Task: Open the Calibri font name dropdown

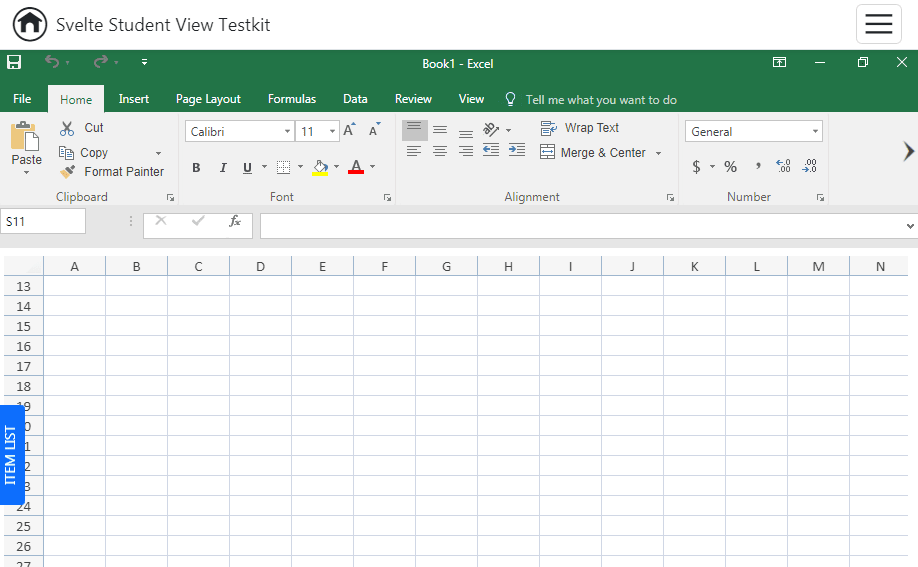Action: [287, 132]
